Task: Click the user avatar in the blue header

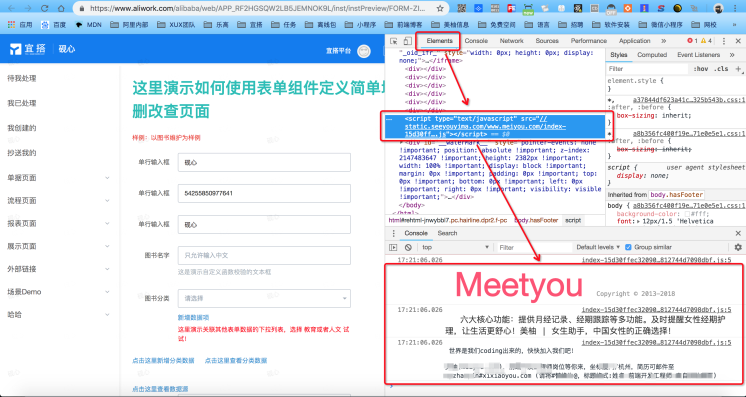Action: 364,50
